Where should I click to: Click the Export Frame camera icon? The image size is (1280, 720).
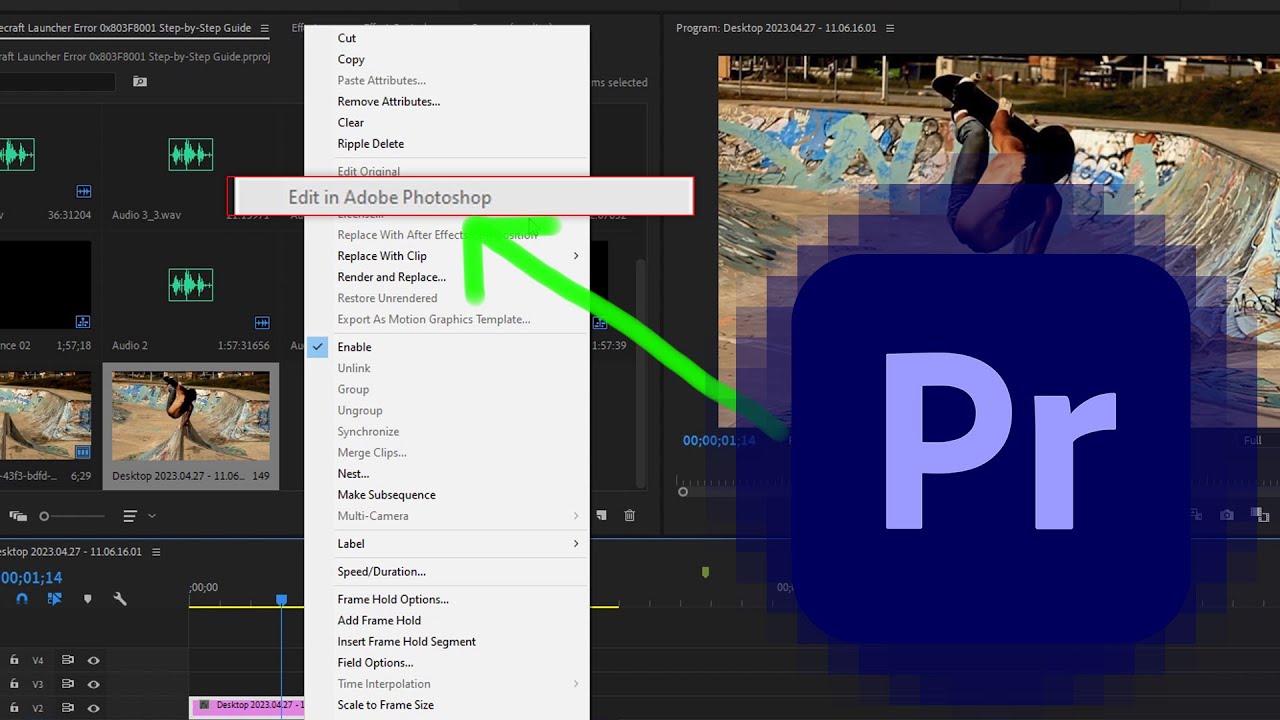tap(1227, 516)
